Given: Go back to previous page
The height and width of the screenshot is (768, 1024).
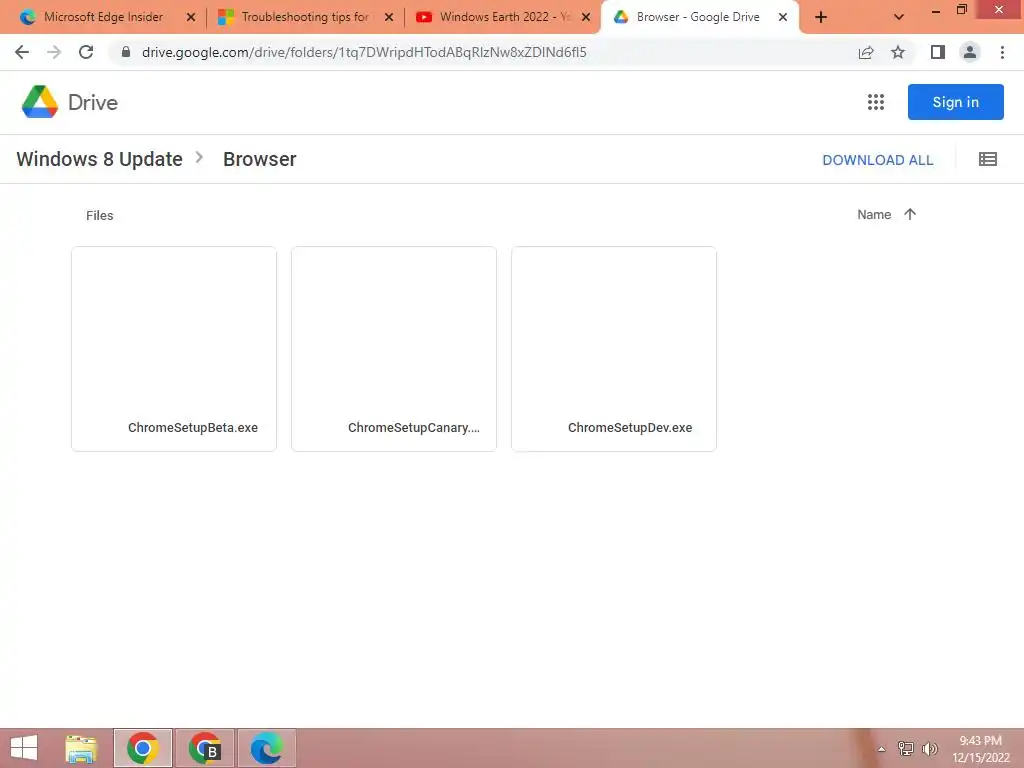Looking at the screenshot, I should [22, 52].
